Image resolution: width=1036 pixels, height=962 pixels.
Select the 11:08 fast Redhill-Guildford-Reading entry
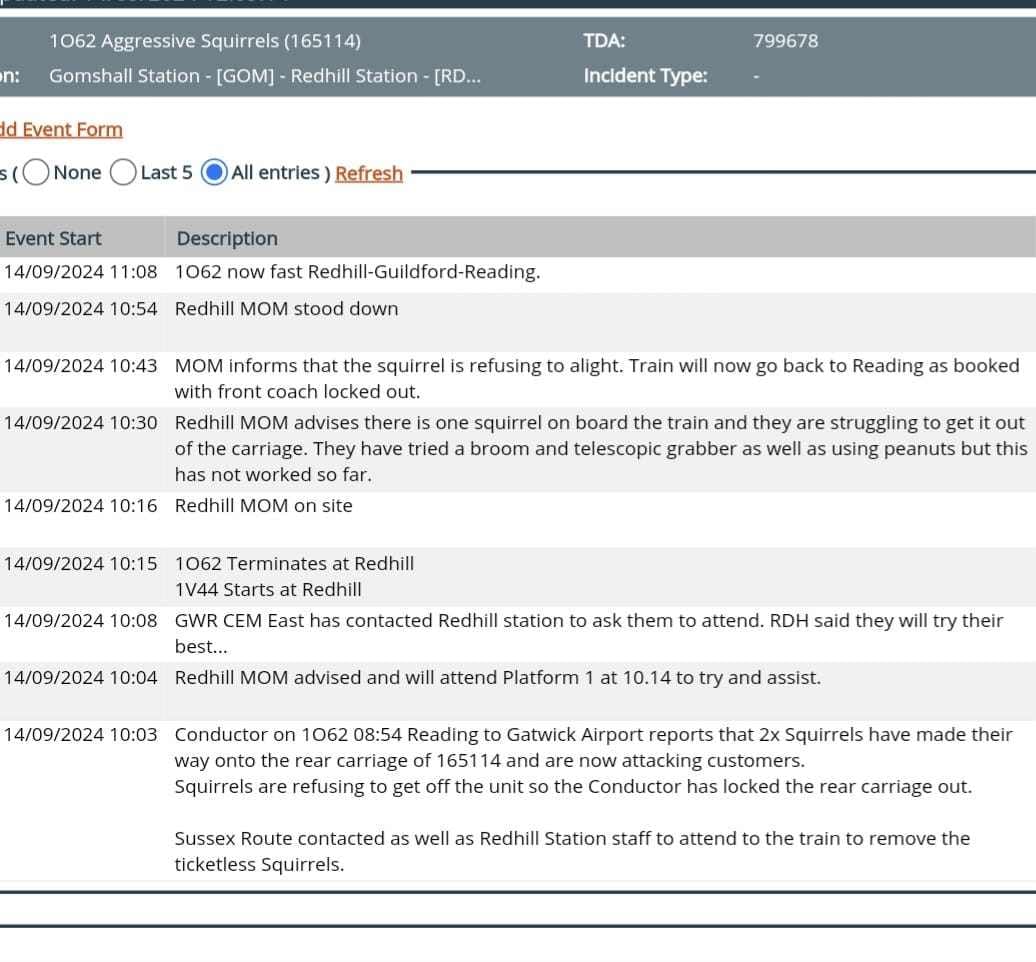click(357, 272)
